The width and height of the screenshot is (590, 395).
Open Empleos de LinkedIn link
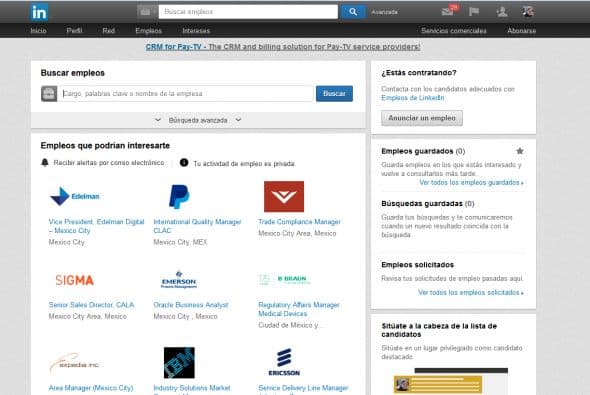412,98
